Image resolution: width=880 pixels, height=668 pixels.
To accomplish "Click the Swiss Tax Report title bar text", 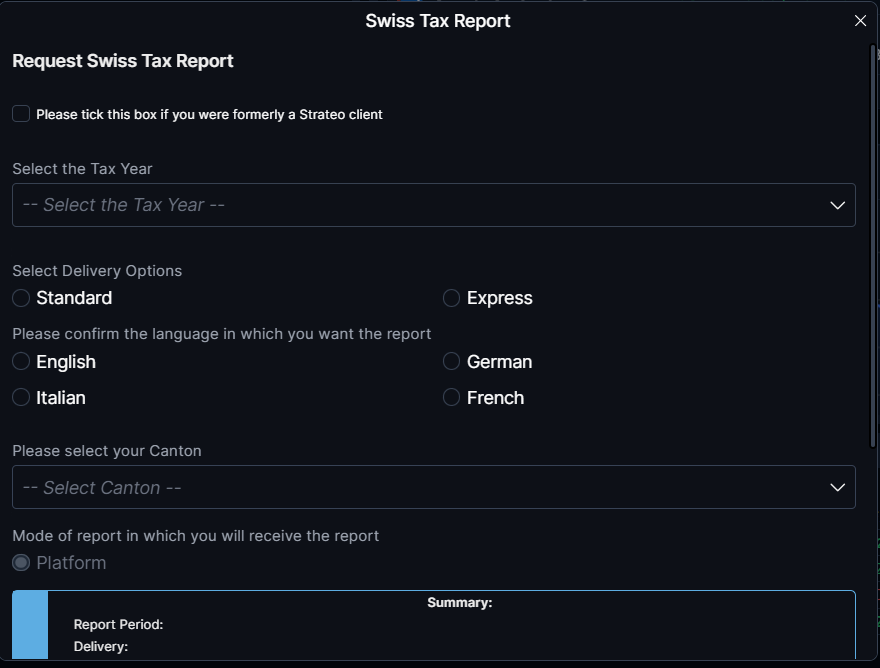I will pyautogui.click(x=438, y=21).
